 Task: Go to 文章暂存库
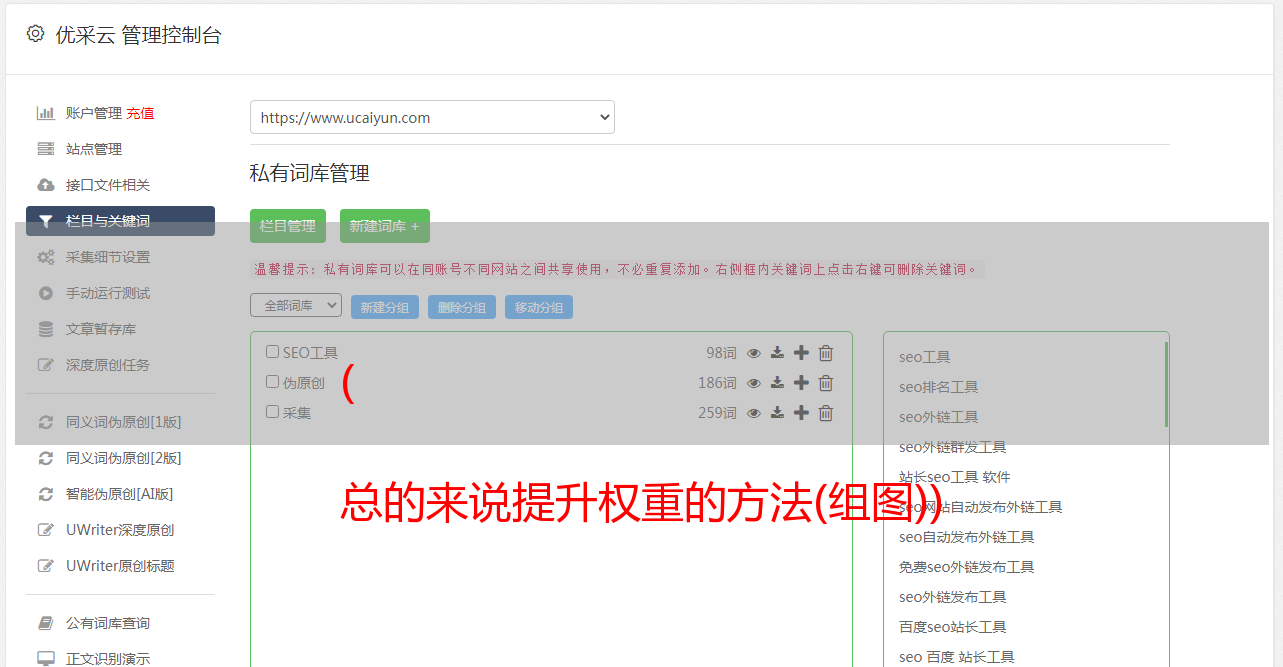pos(101,329)
